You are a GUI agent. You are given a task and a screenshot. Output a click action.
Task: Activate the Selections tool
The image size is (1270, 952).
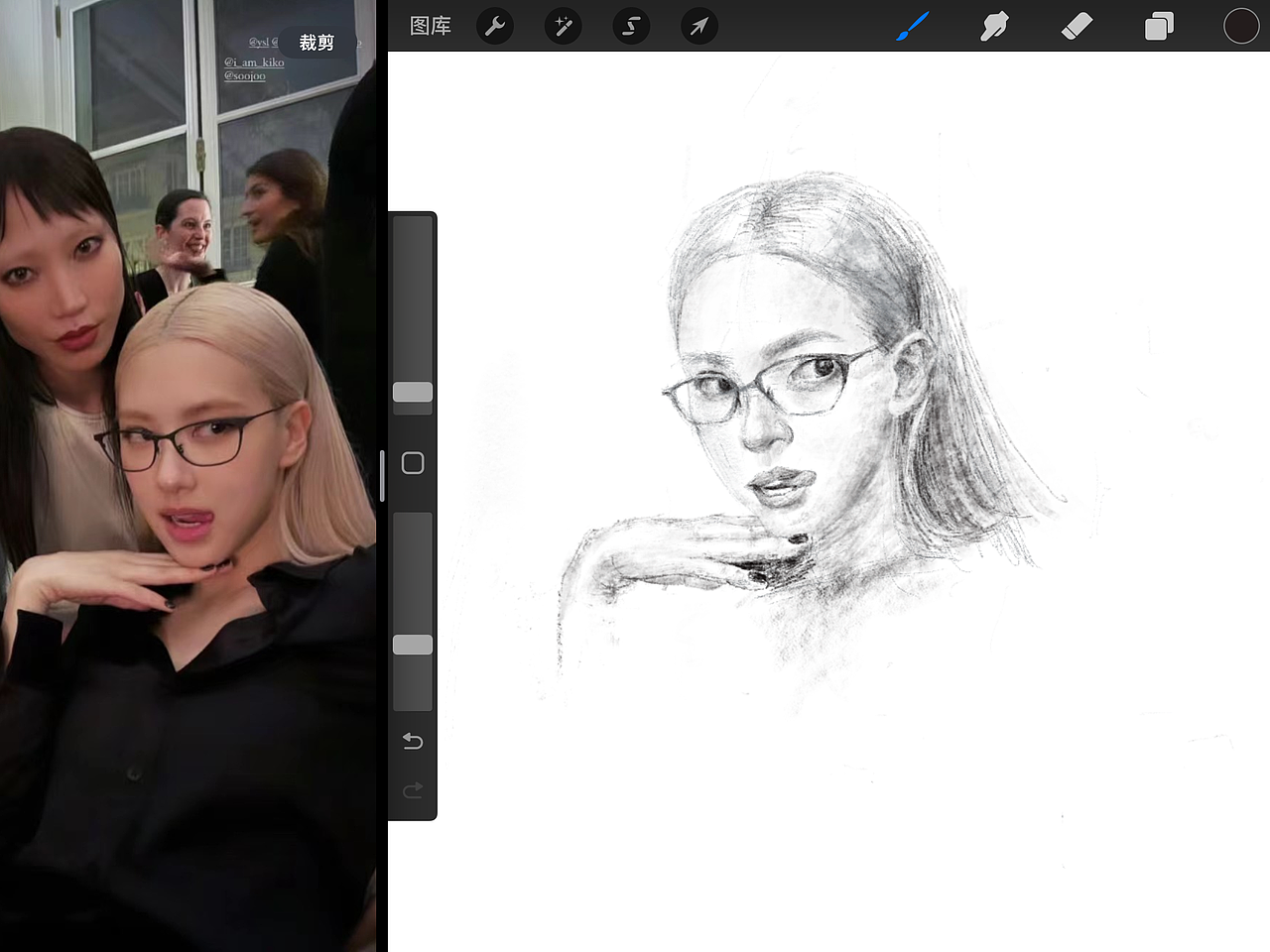click(x=631, y=26)
